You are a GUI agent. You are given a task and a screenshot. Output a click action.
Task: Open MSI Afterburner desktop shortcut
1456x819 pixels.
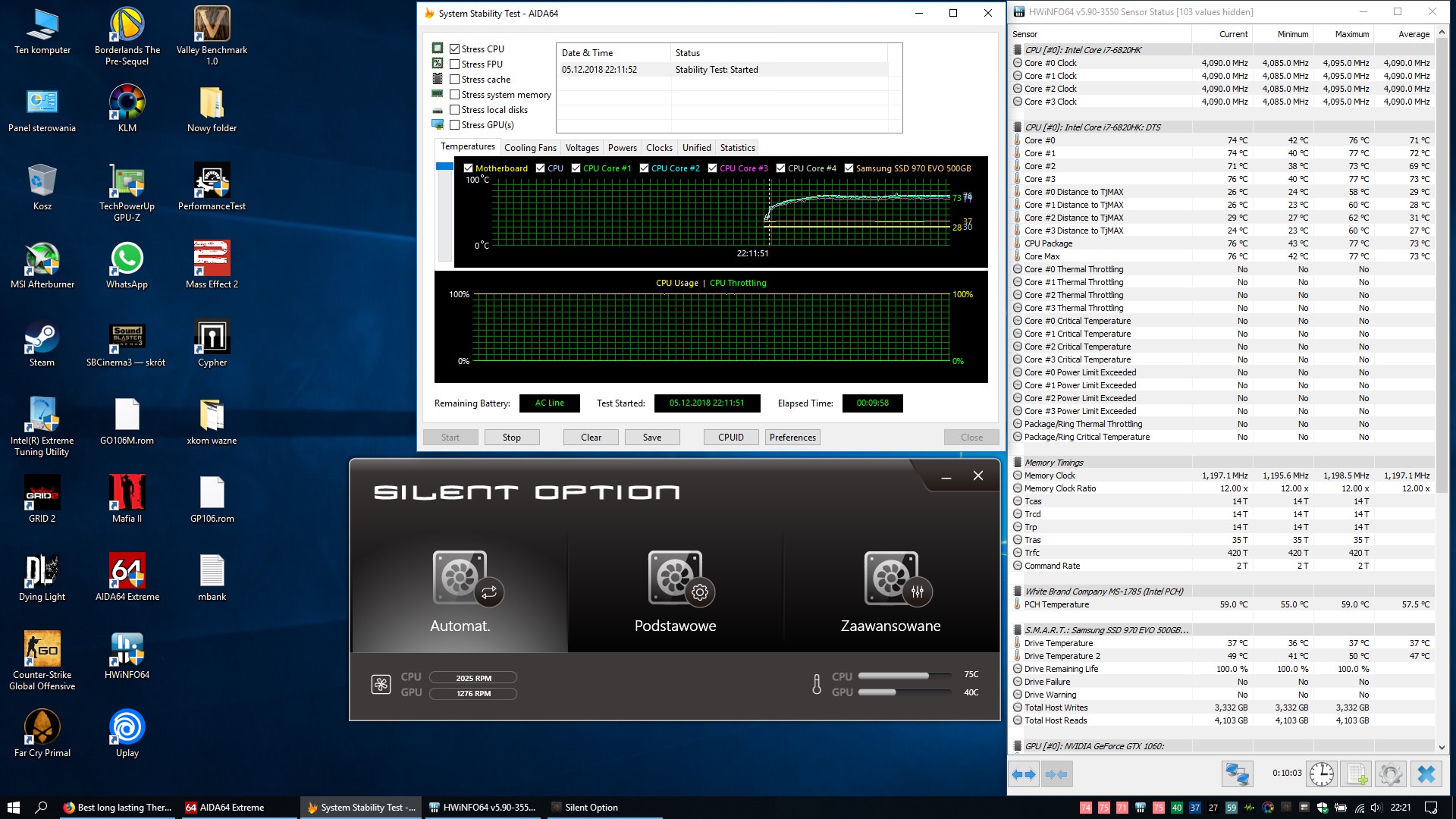[x=42, y=265]
